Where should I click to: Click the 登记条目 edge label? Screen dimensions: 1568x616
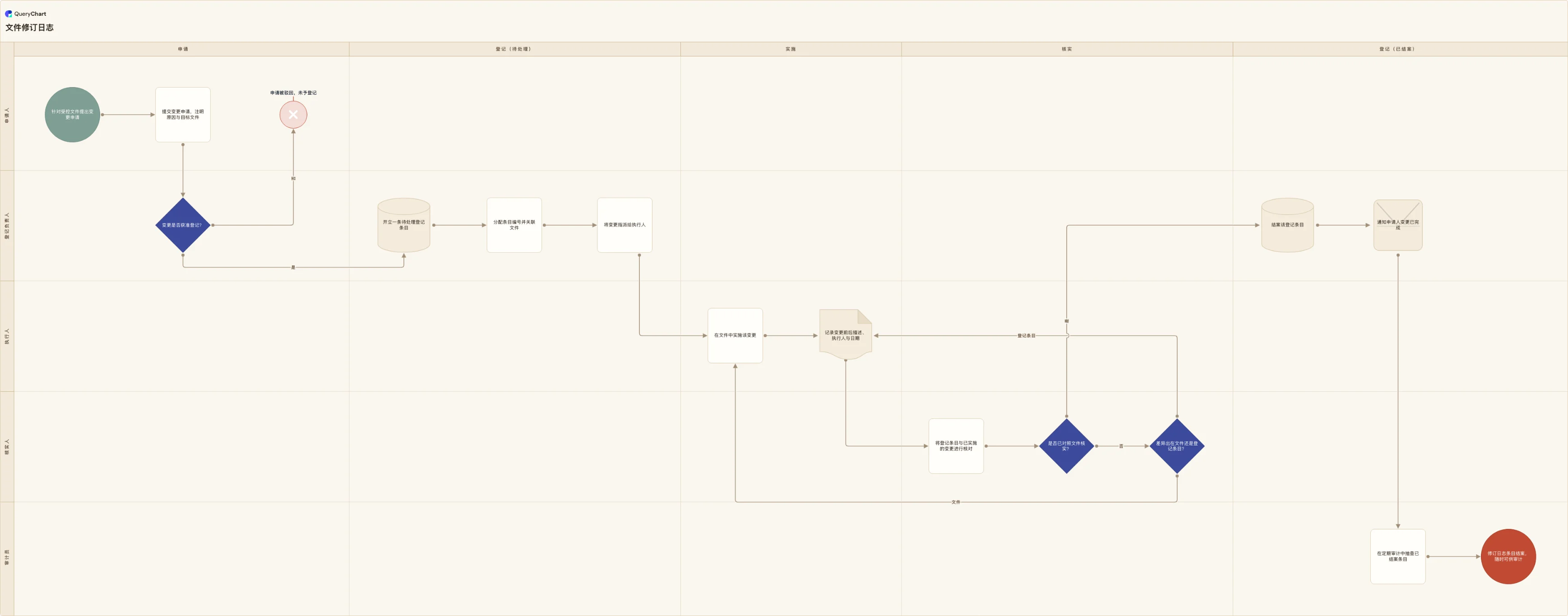(x=1026, y=336)
